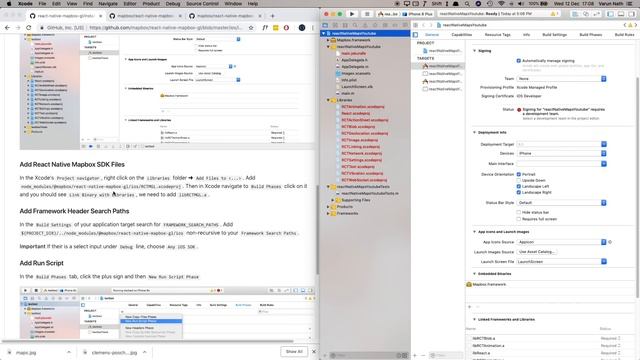Show the inspectors panel toggle icon
This screenshot has height=360, width=640.
[631, 14]
